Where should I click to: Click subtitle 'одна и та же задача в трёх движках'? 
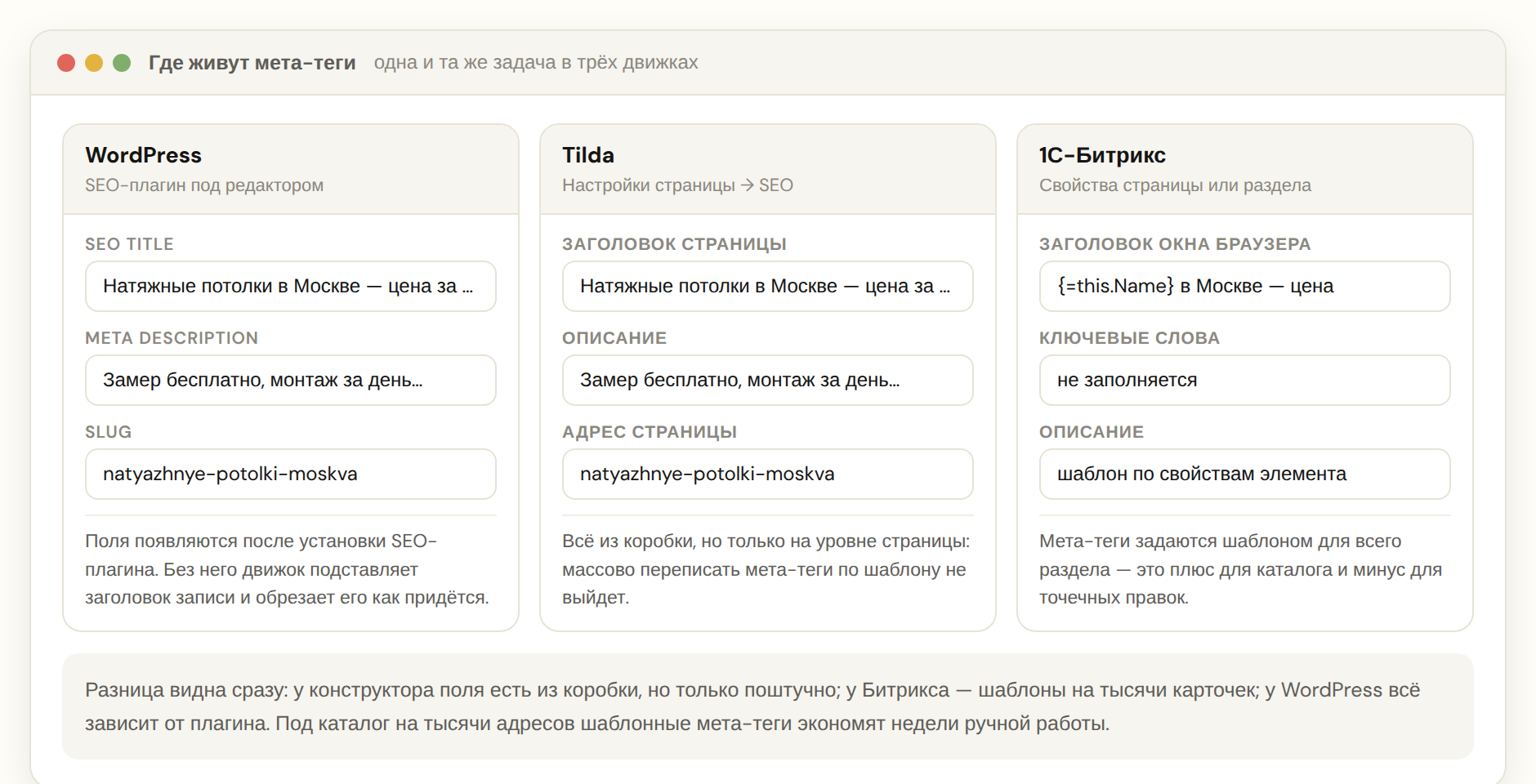pyautogui.click(x=536, y=63)
